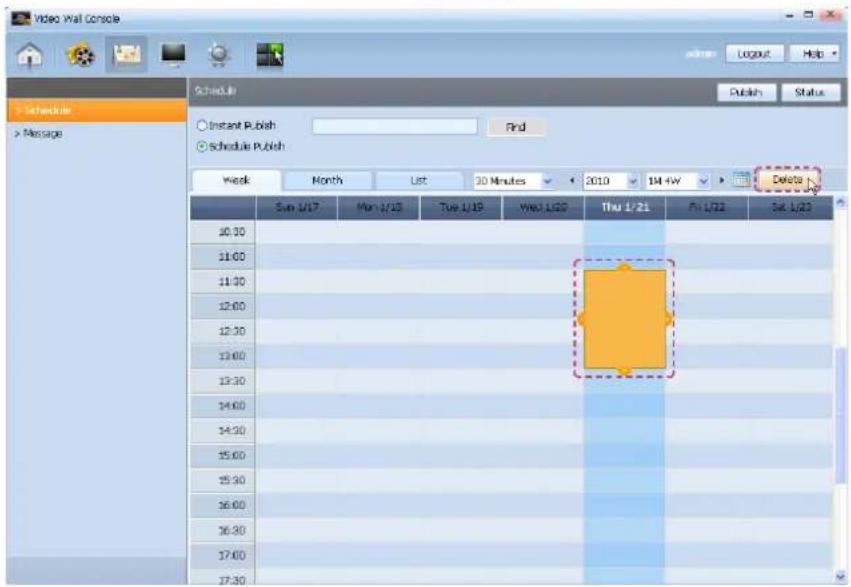Expand the Help dropdown menu
The image size is (851, 587).
815,54
